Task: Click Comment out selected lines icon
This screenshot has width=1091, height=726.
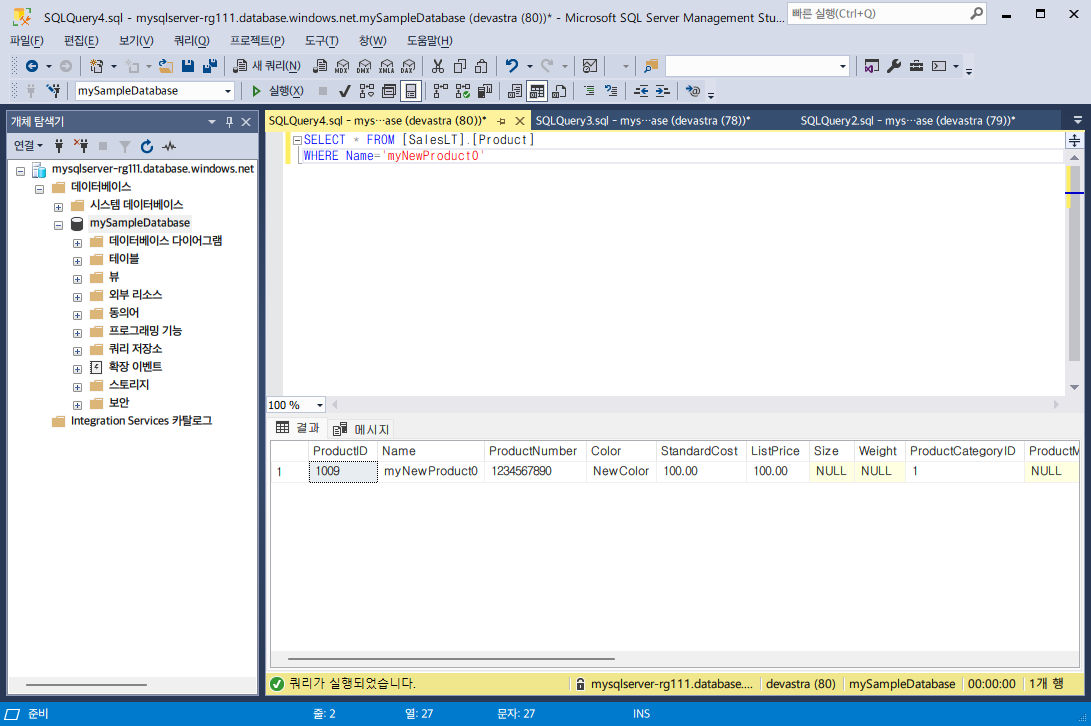Action: (x=589, y=90)
